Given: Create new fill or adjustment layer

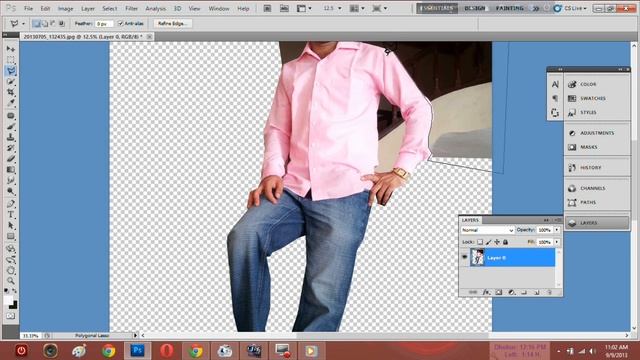Looking at the screenshot, I should [x=511, y=292].
